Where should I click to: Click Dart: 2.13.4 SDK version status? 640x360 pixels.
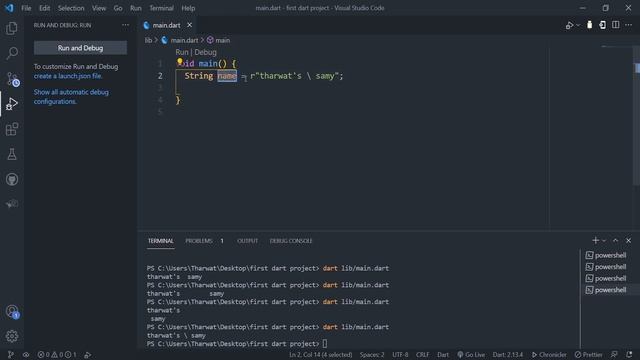coord(508,355)
